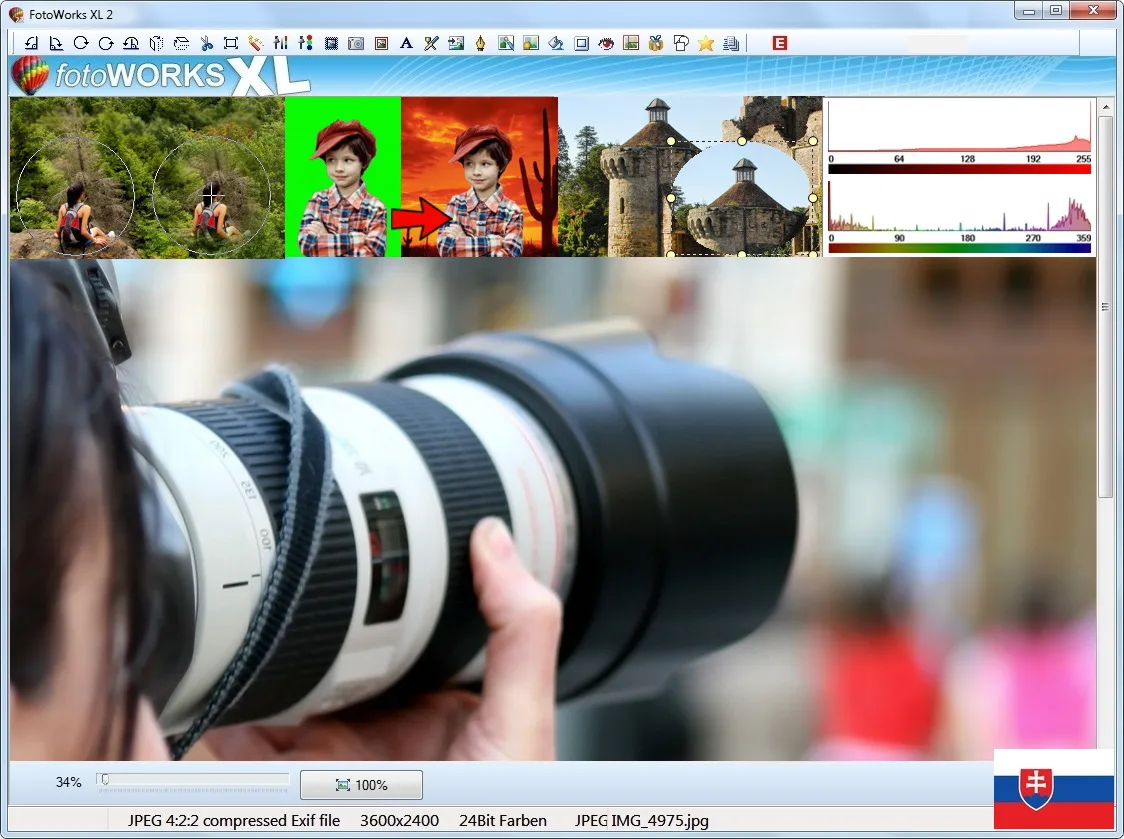Open the camera snapshot icon
1124x839 pixels.
click(356, 43)
